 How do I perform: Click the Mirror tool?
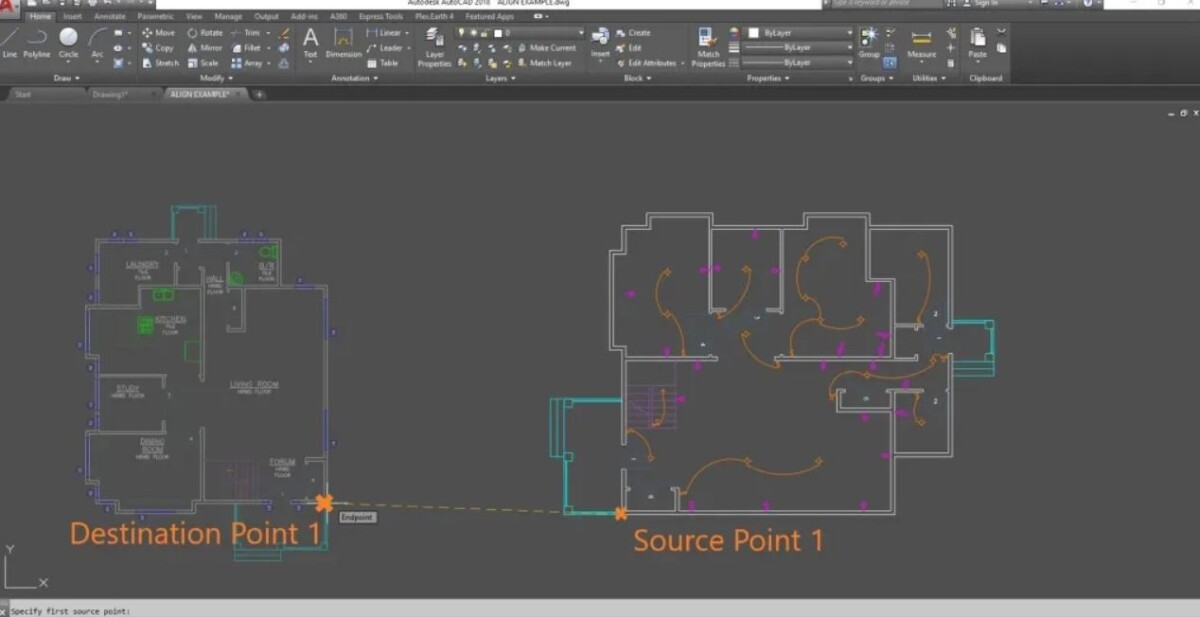[x=205, y=48]
